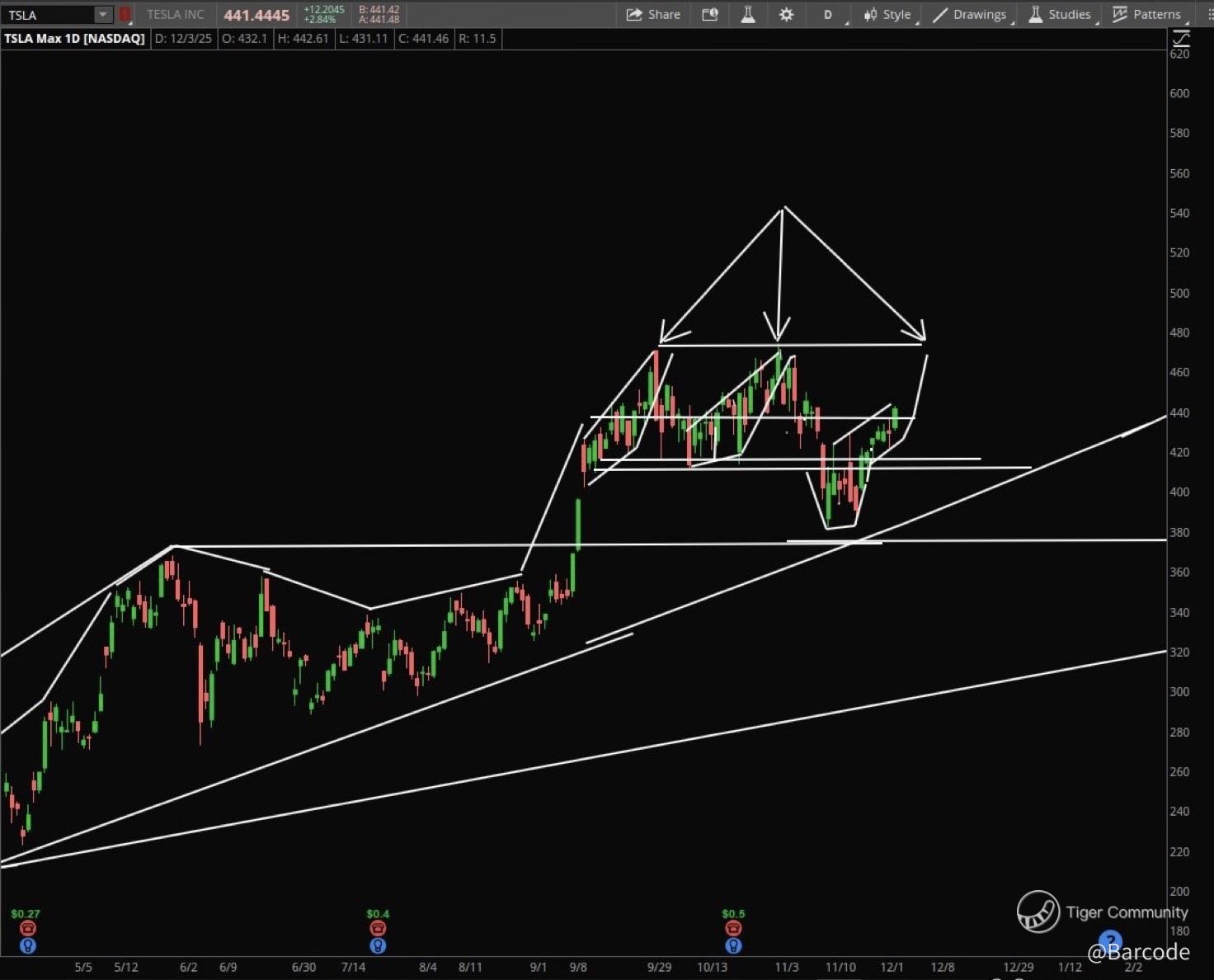
Task: Click the flask icon in the toolbar
Action: pos(748,15)
